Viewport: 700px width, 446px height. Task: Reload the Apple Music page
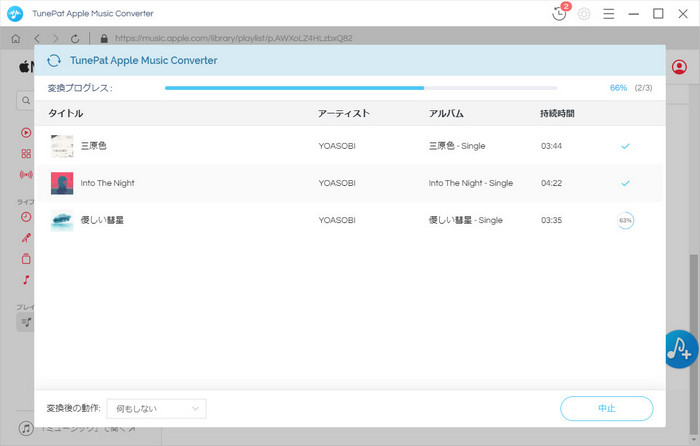coord(75,38)
